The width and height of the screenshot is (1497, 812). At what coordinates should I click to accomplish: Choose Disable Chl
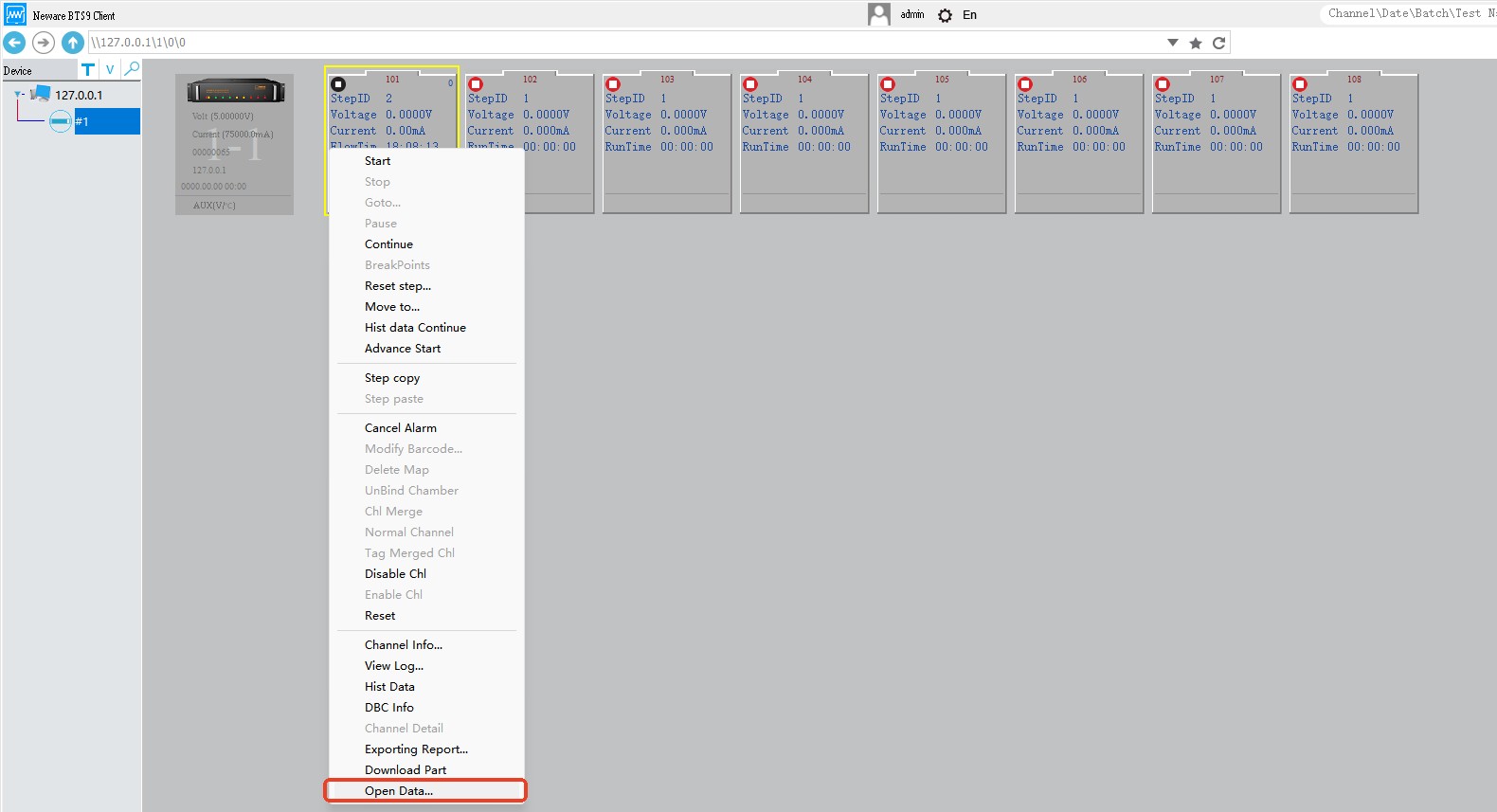pyautogui.click(x=426, y=574)
